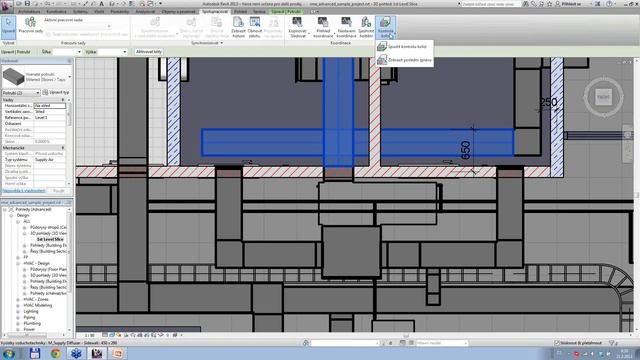Image resolution: width=640 pixels, height=360 pixels.
Task: Open the Potrubí (2) filter dropdown
Action: click(x=21, y=93)
